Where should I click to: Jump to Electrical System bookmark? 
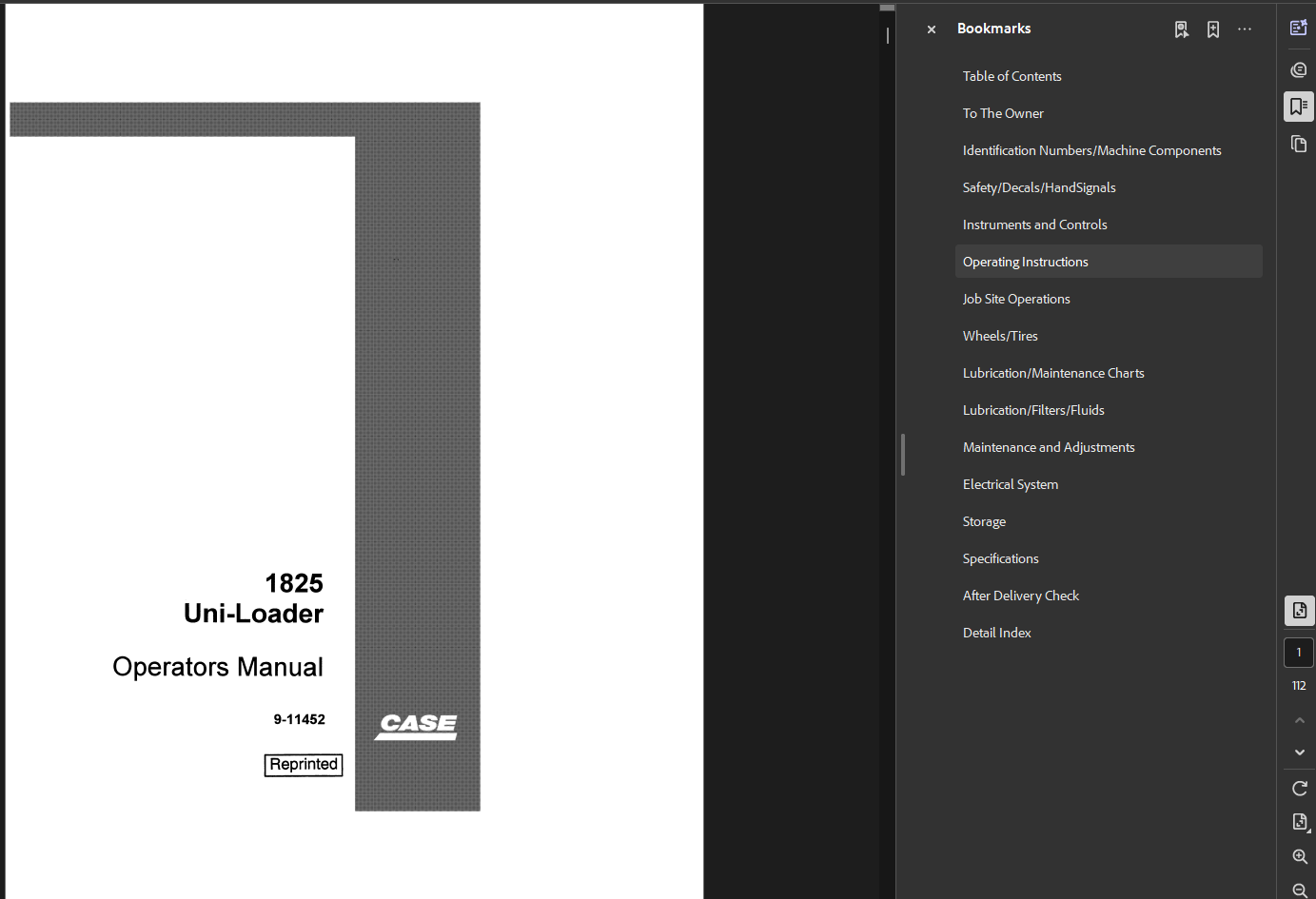tap(1011, 484)
